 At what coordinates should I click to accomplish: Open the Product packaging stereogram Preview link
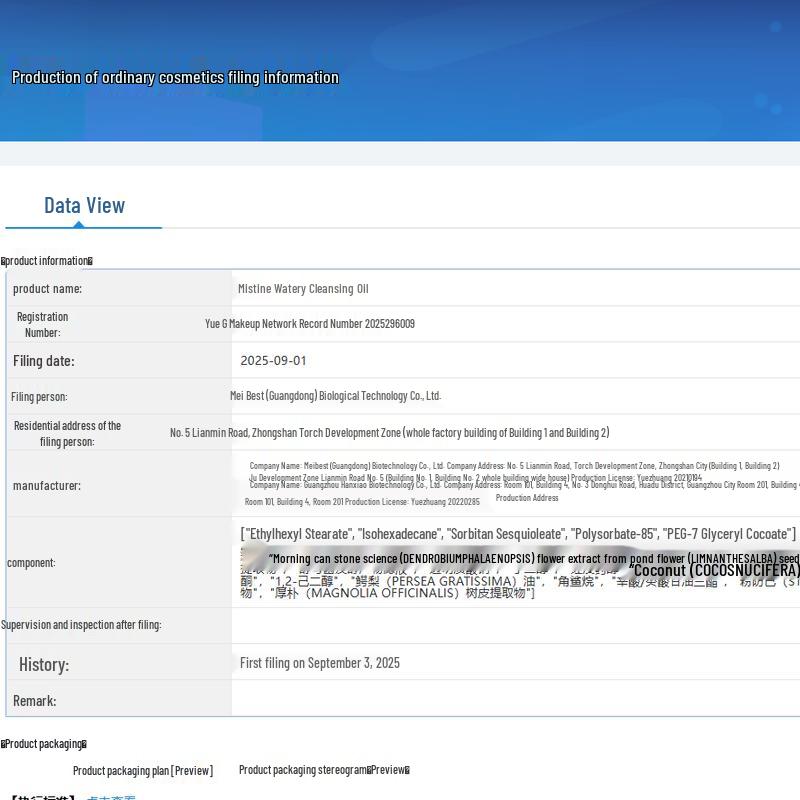pos(323,769)
